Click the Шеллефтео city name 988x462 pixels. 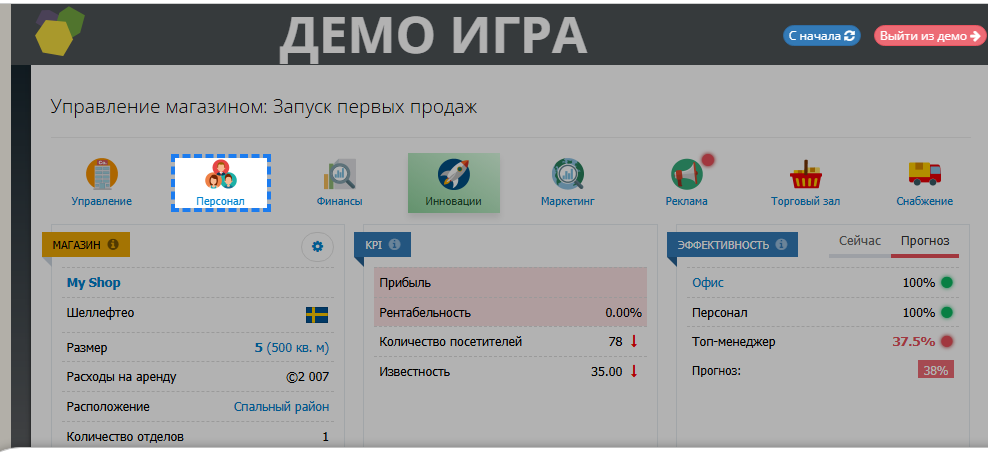click(x=100, y=313)
